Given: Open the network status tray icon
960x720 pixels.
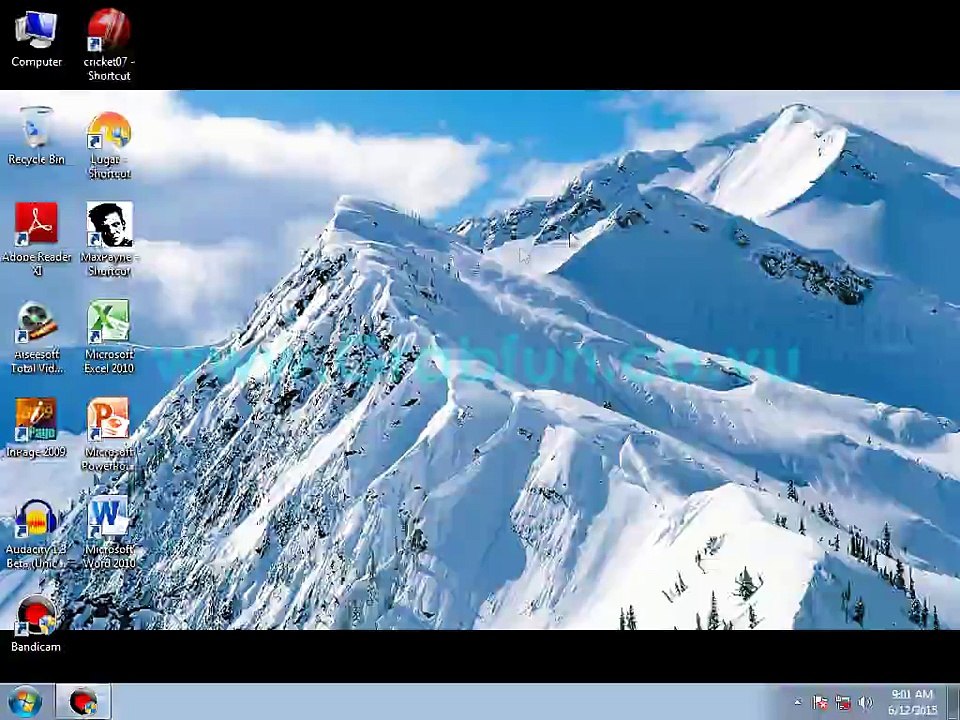Looking at the screenshot, I should point(843,702).
